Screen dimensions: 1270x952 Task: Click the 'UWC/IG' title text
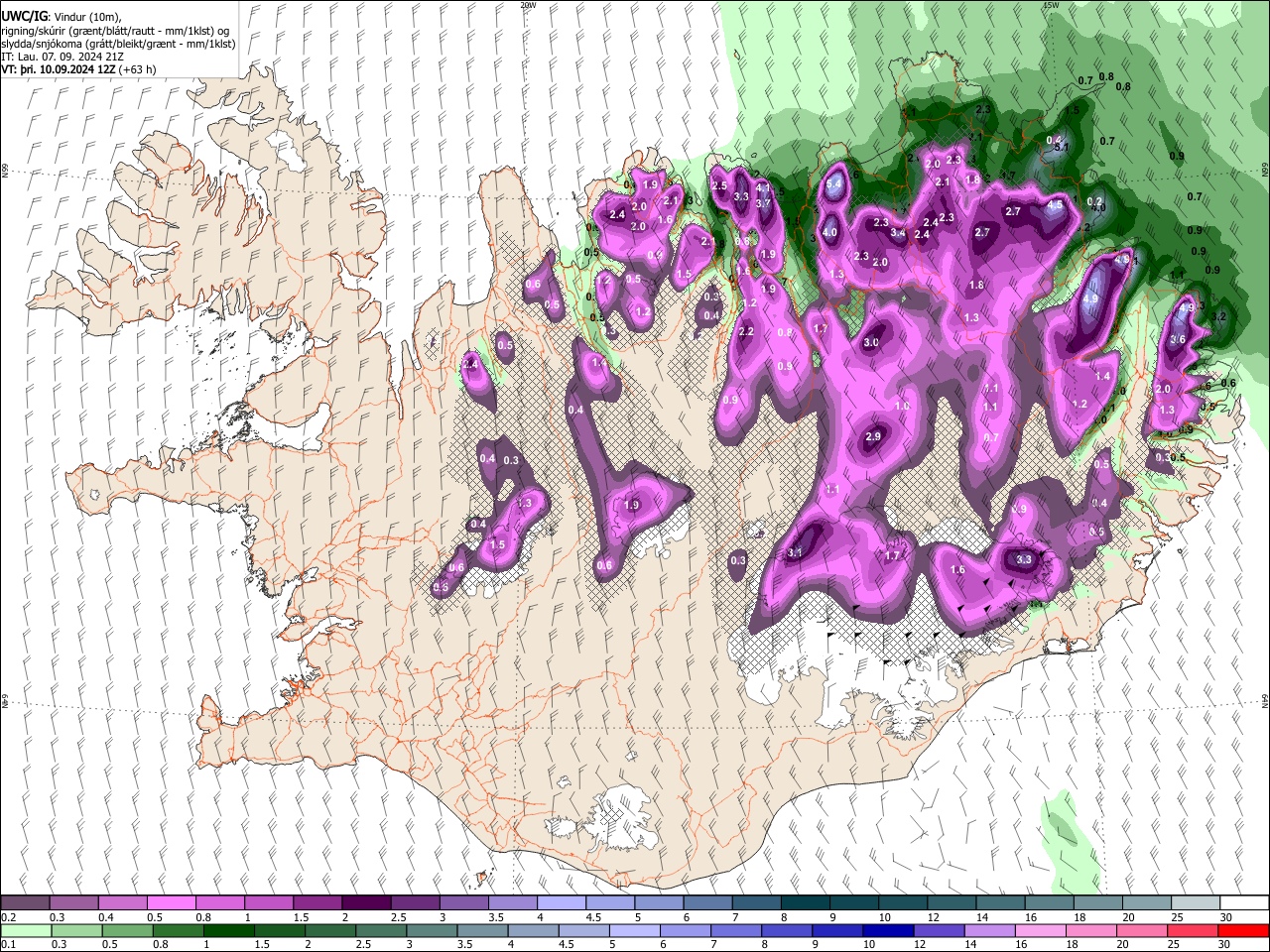pyautogui.click(x=24, y=17)
